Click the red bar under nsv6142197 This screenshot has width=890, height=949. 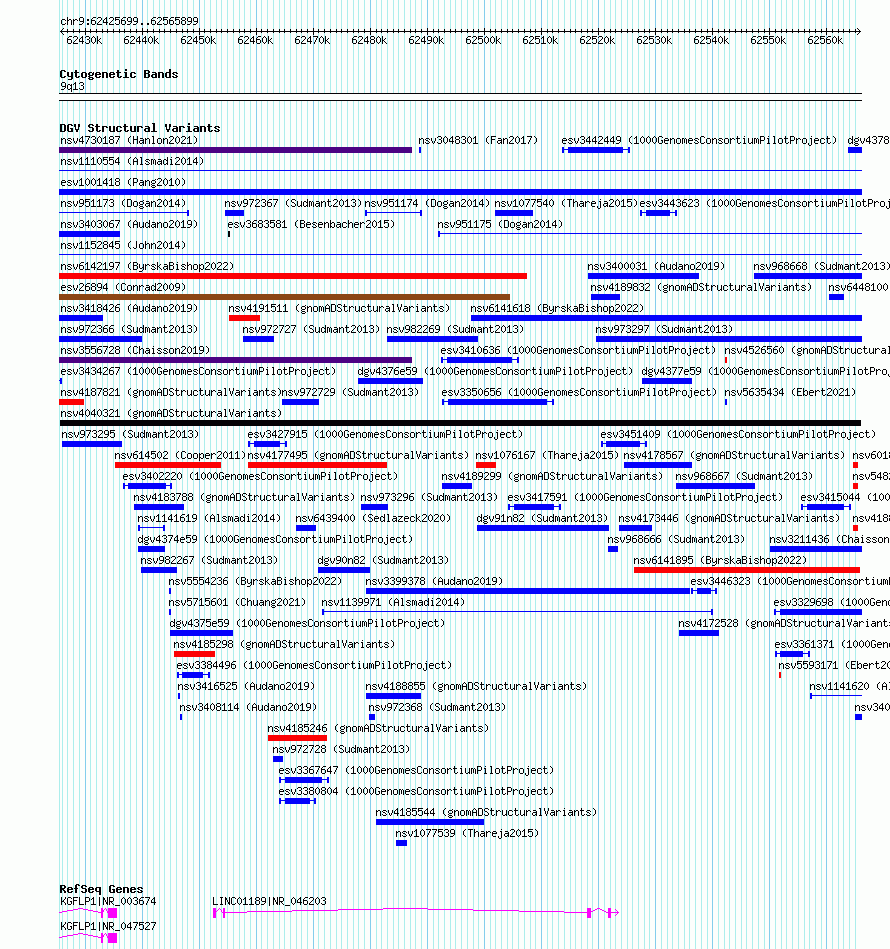click(293, 276)
